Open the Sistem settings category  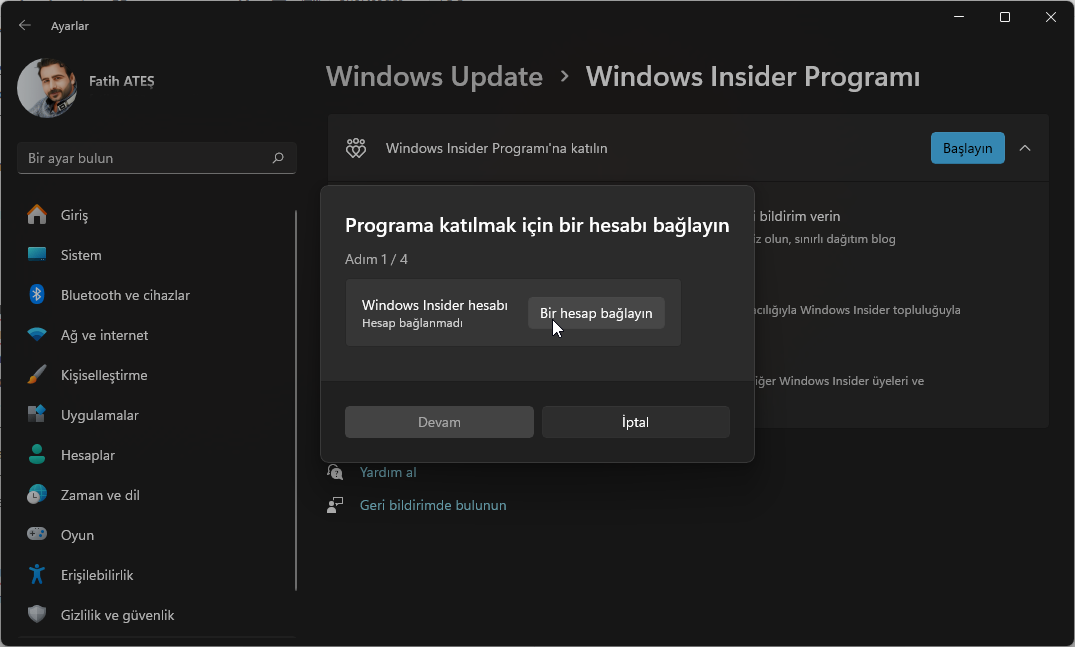81,255
